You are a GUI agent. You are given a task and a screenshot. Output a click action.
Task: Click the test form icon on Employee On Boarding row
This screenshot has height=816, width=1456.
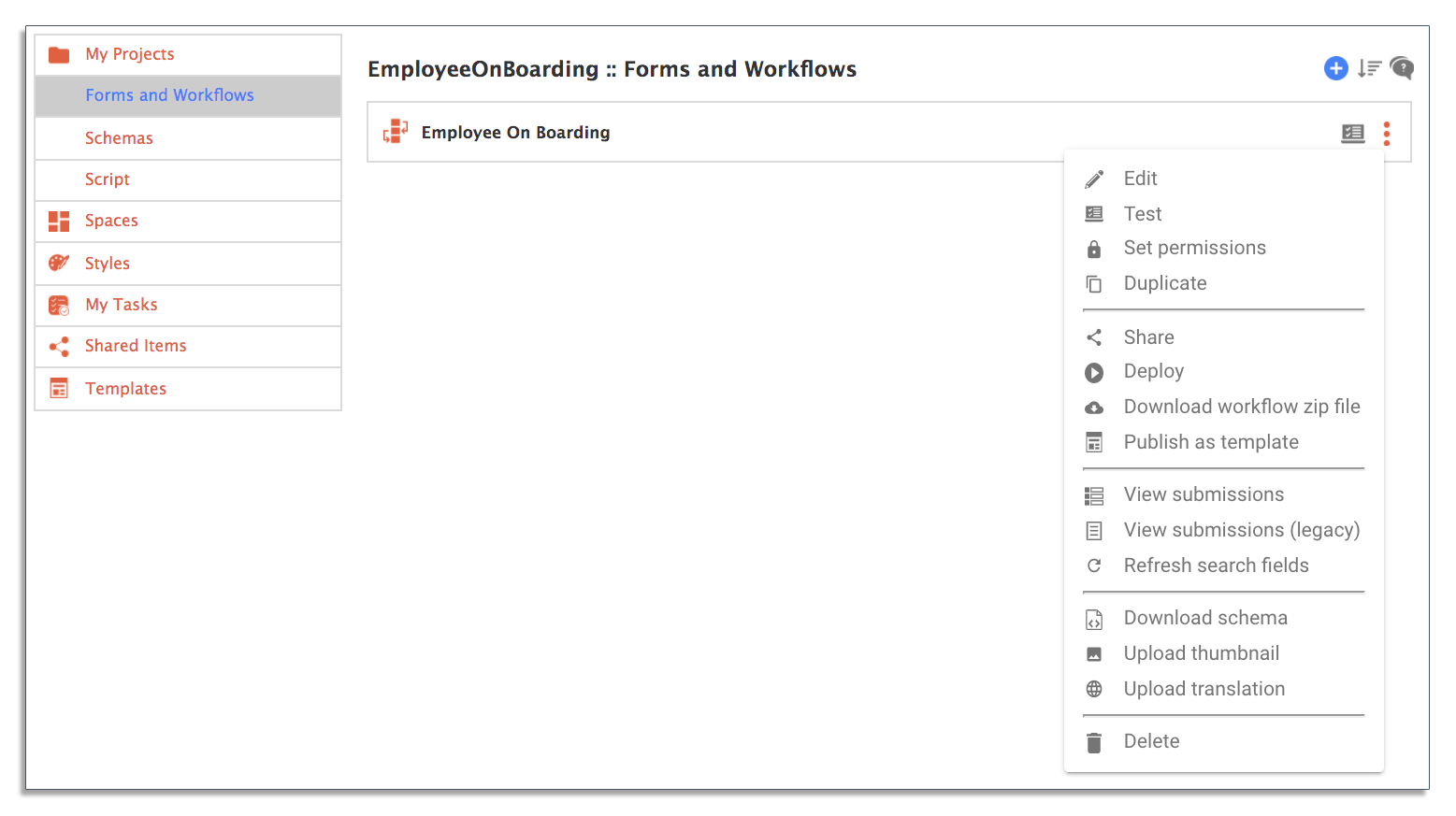(1353, 133)
